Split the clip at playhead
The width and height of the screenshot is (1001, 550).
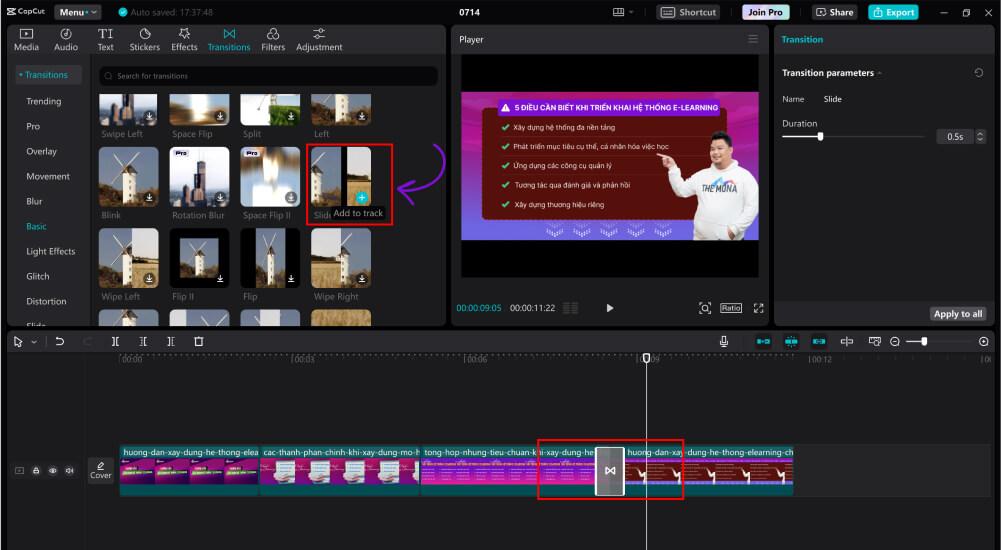click(x=115, y=342)
